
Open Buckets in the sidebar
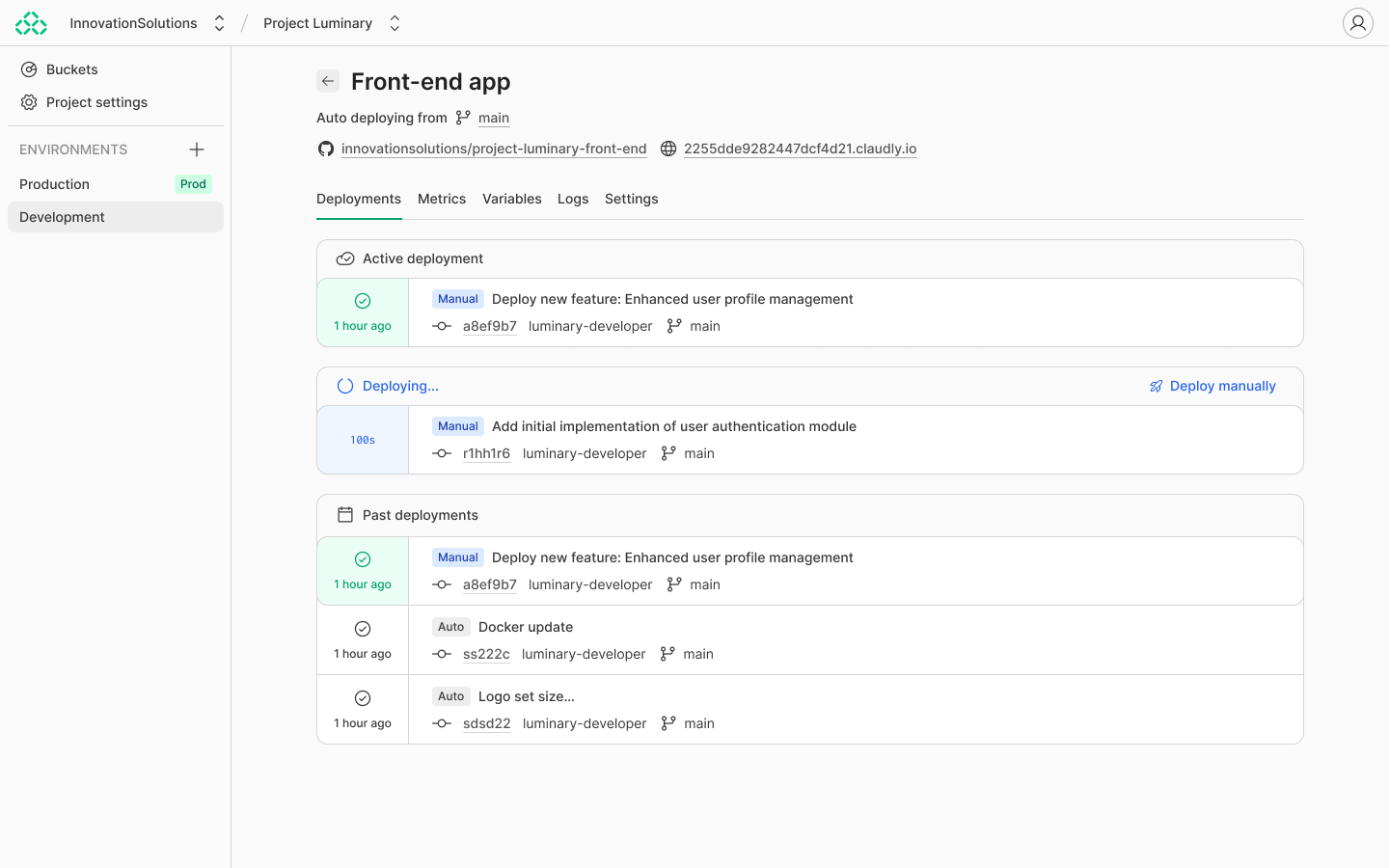[x=116, y=69]
